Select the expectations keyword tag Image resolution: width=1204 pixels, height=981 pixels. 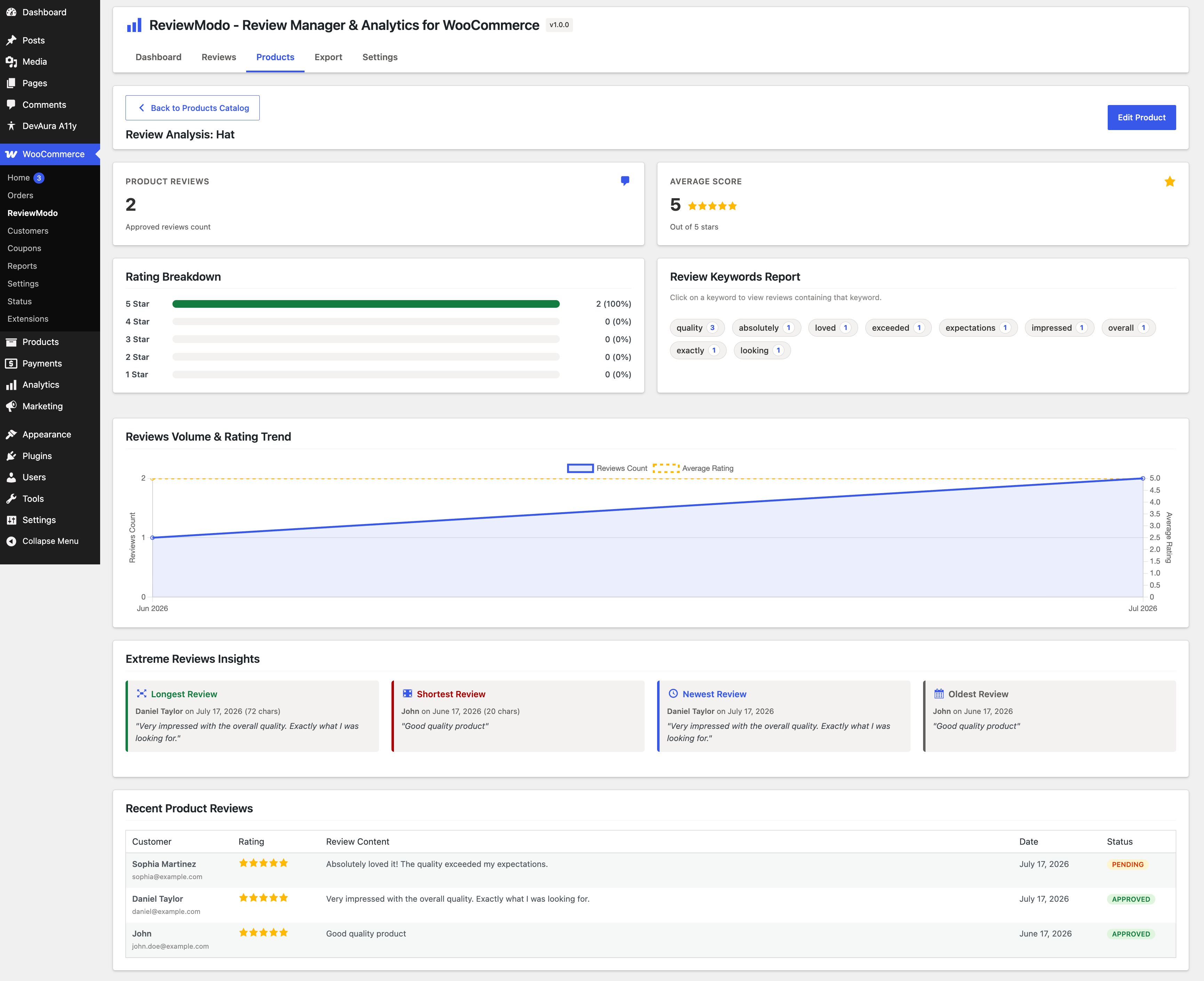point(978,328)
